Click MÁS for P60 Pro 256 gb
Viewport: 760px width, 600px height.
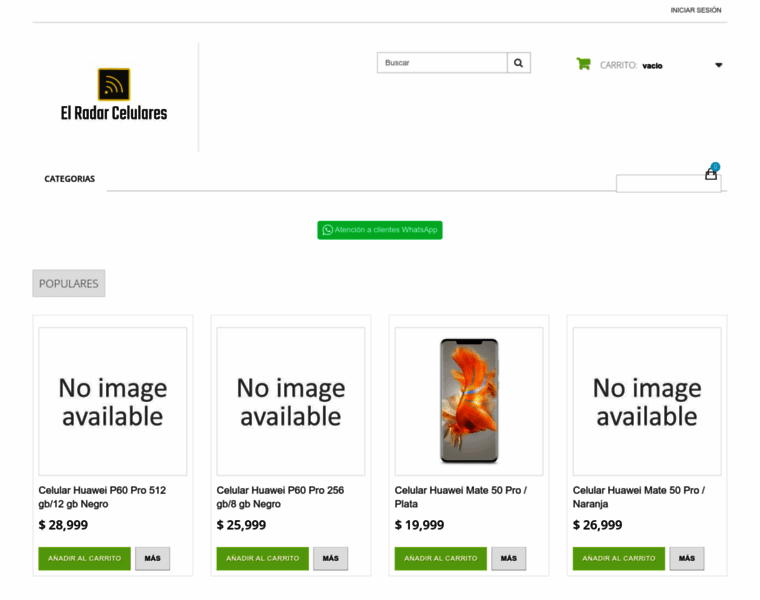click(331, 558)
